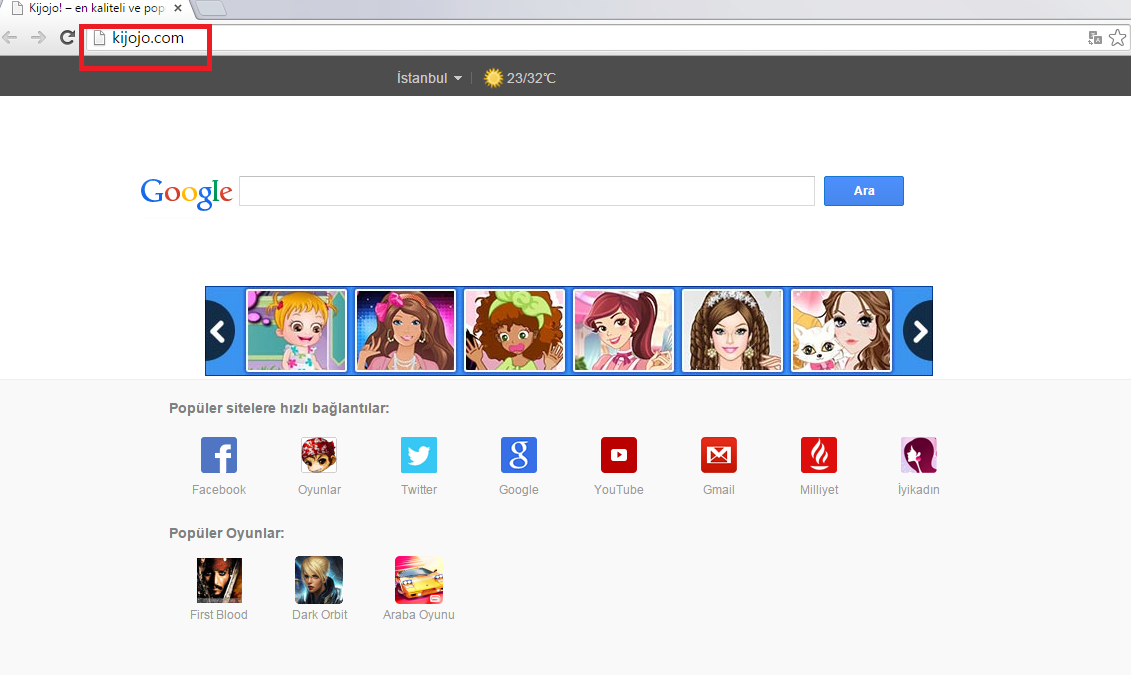The height and width of the screenshot is (675, 1131).
Task: Open the Twitter bird icon
Action: (419, 455)
